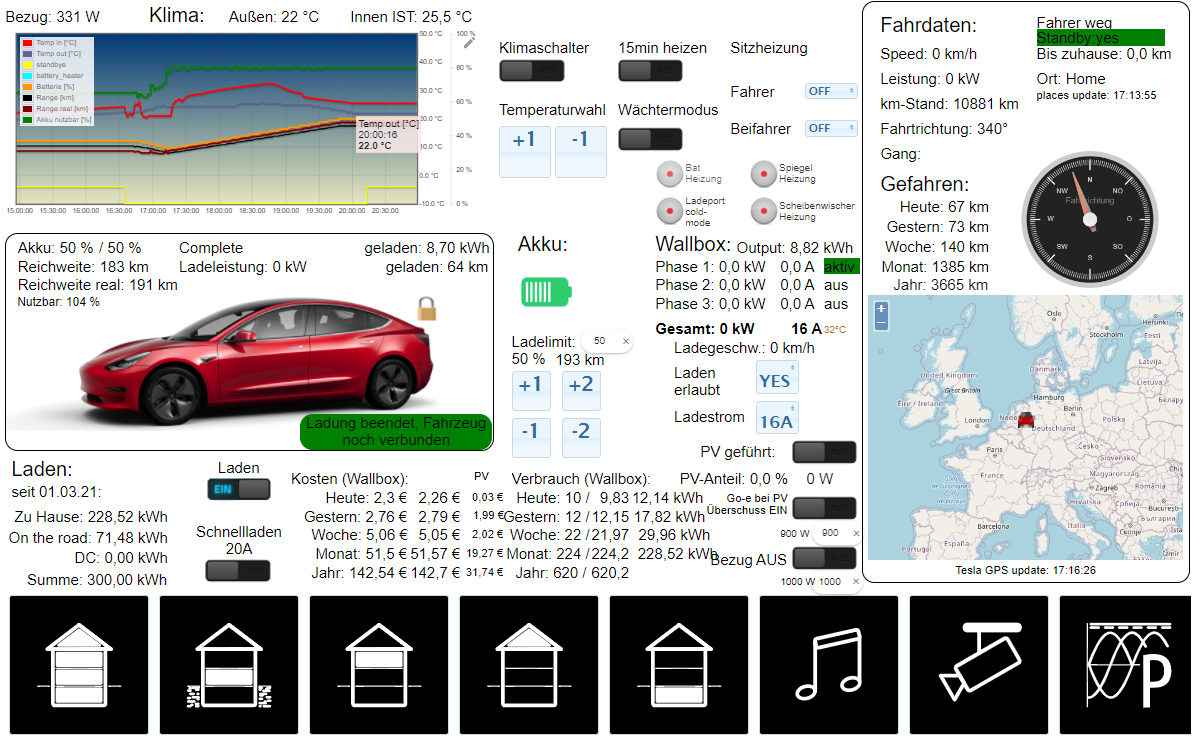Toggle the Bat Heizung round indicator

click(669, 174)
